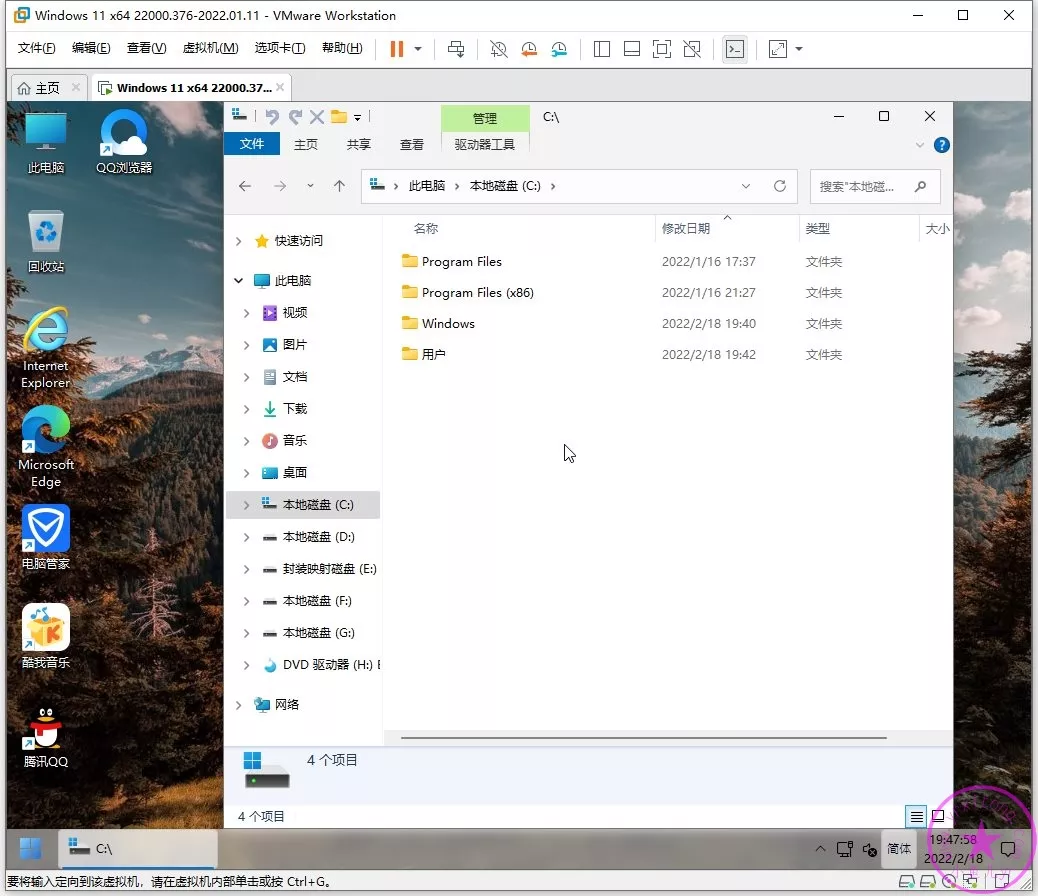Switch to large icons view toggle
Image resolution: width=1038 pixels, height=896 pixels.
pos(938,817)
